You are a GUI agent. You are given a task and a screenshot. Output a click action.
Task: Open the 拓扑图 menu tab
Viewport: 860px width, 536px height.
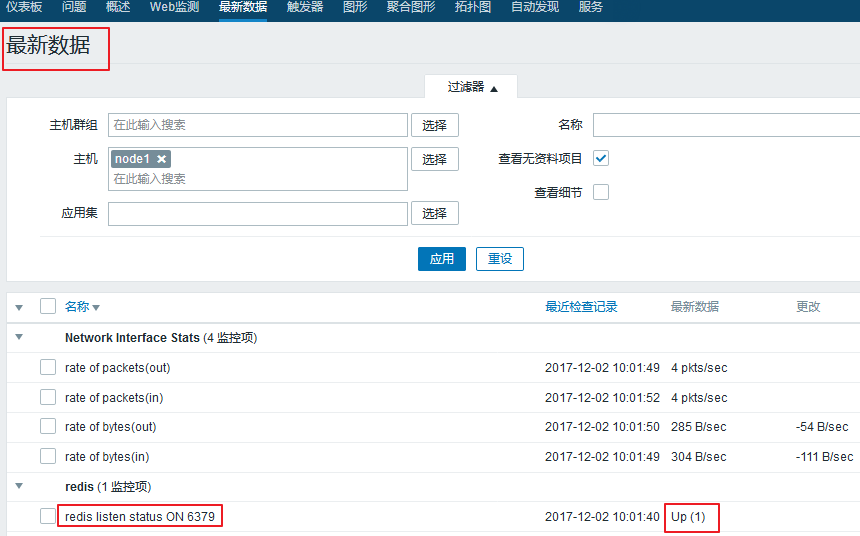(x=473, y=7)
